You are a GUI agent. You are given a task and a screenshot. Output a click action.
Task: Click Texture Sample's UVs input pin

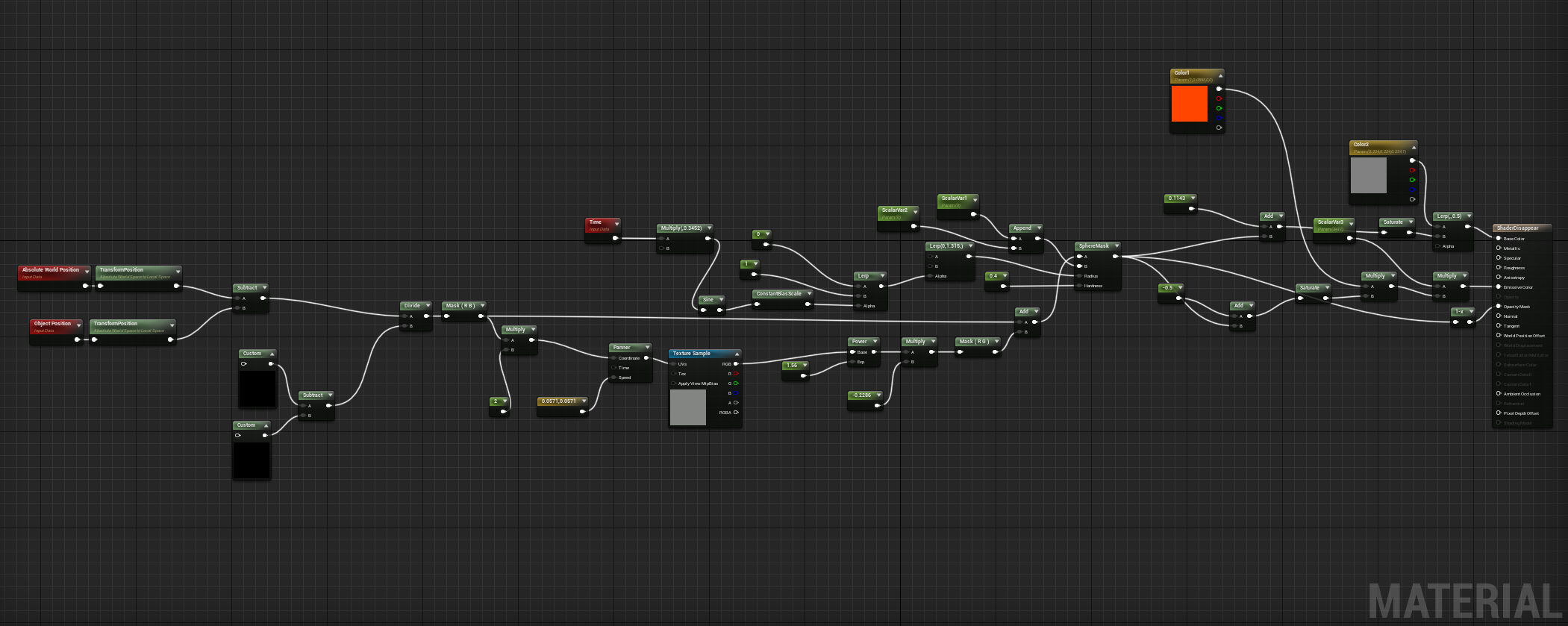tap(673, 364)
